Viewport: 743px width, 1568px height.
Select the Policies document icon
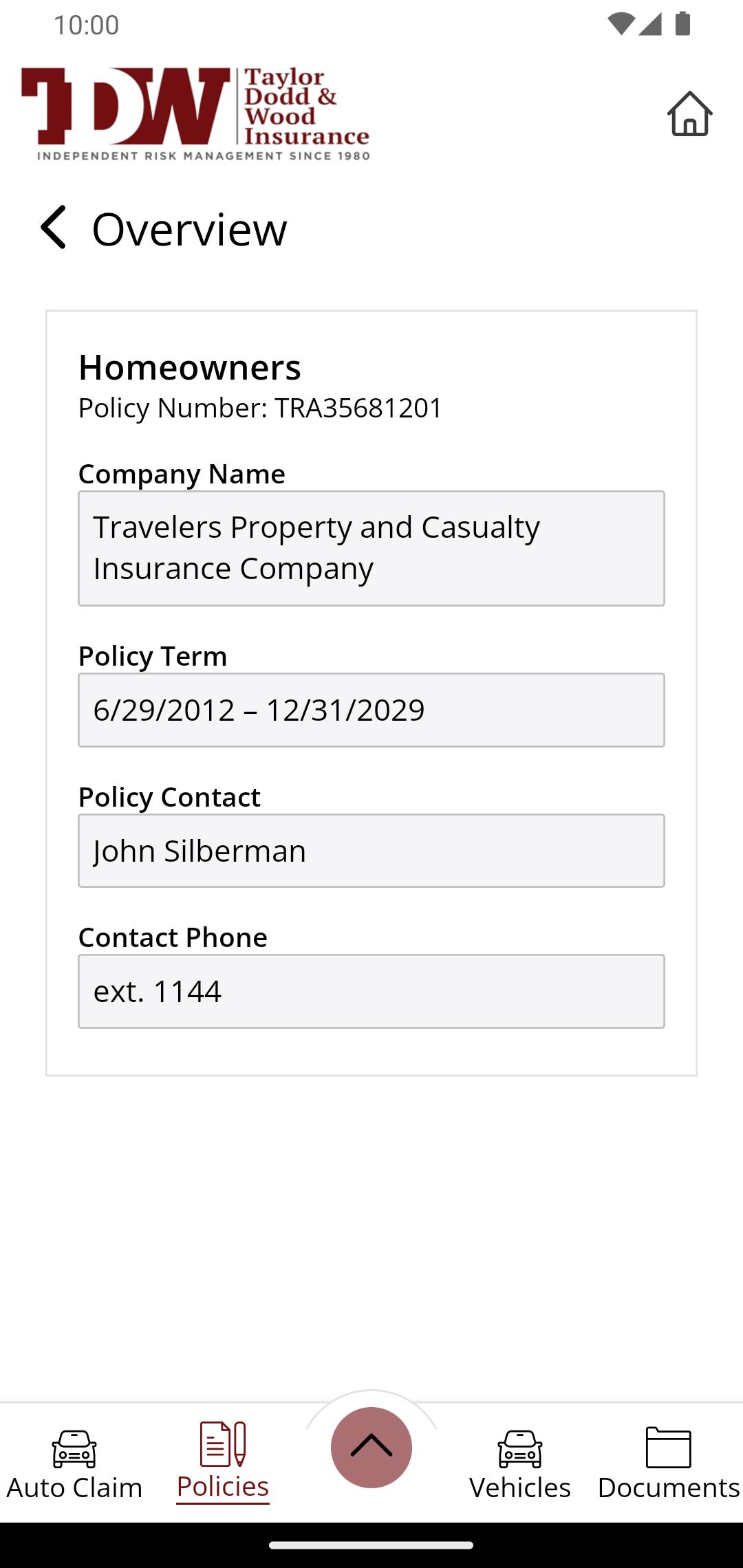point(223,1444)
